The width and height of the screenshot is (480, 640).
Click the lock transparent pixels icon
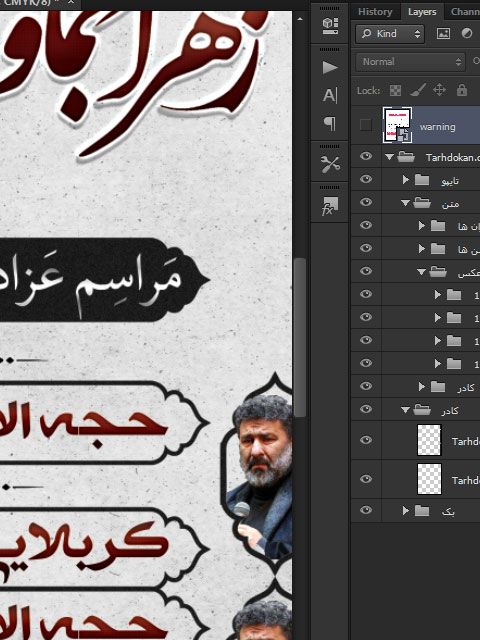(395, 90)
